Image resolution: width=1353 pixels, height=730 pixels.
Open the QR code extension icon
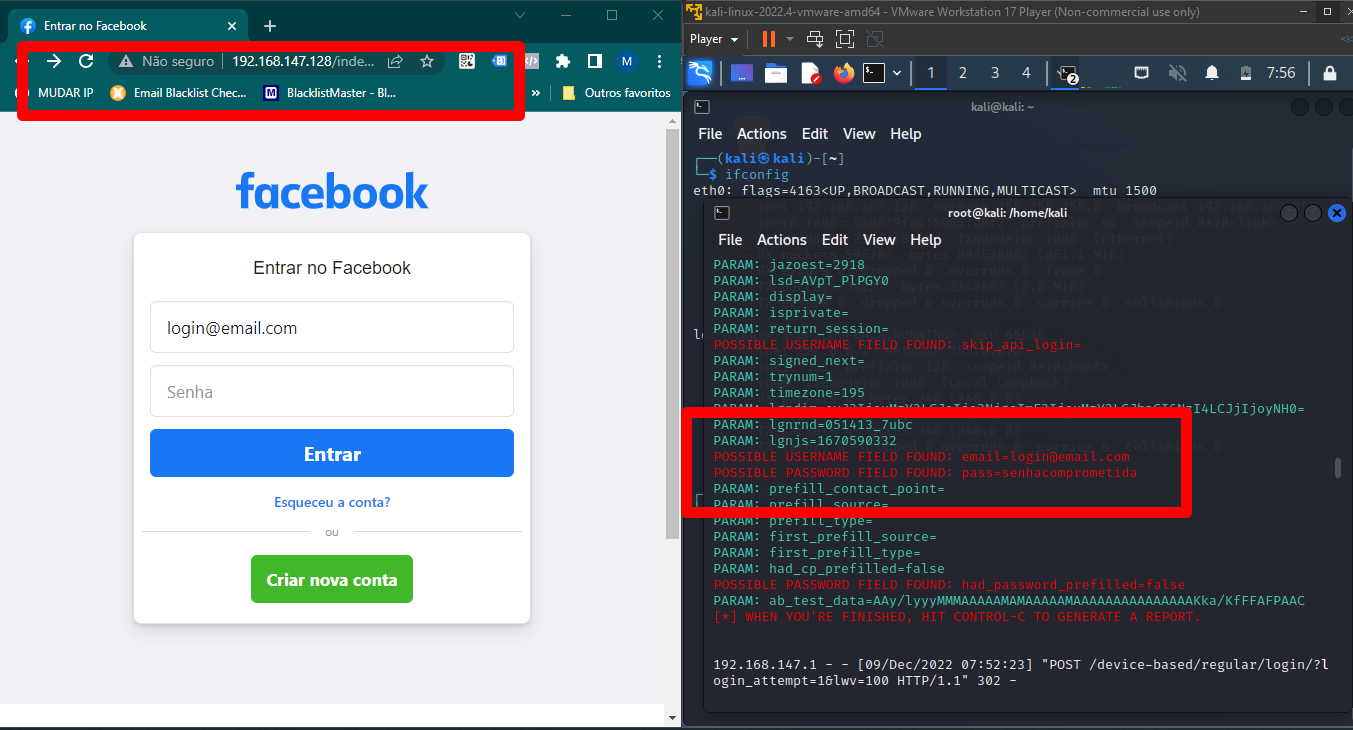pos(467,61)
